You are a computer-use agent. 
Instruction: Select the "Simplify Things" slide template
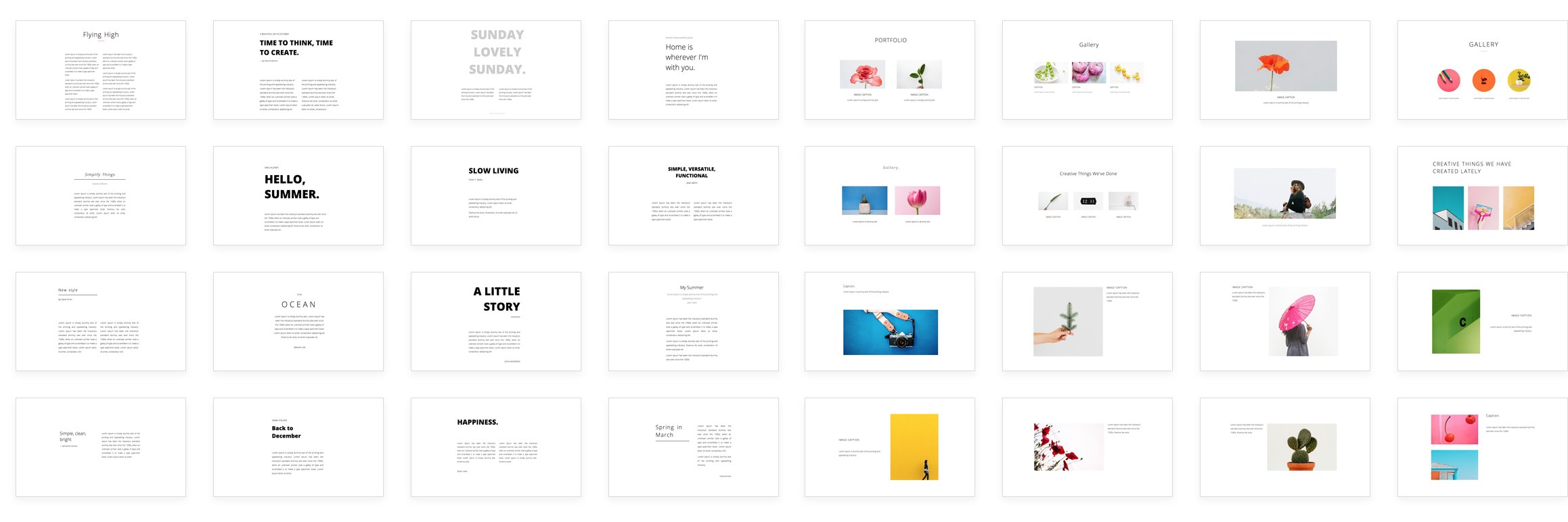coord(101,196)
